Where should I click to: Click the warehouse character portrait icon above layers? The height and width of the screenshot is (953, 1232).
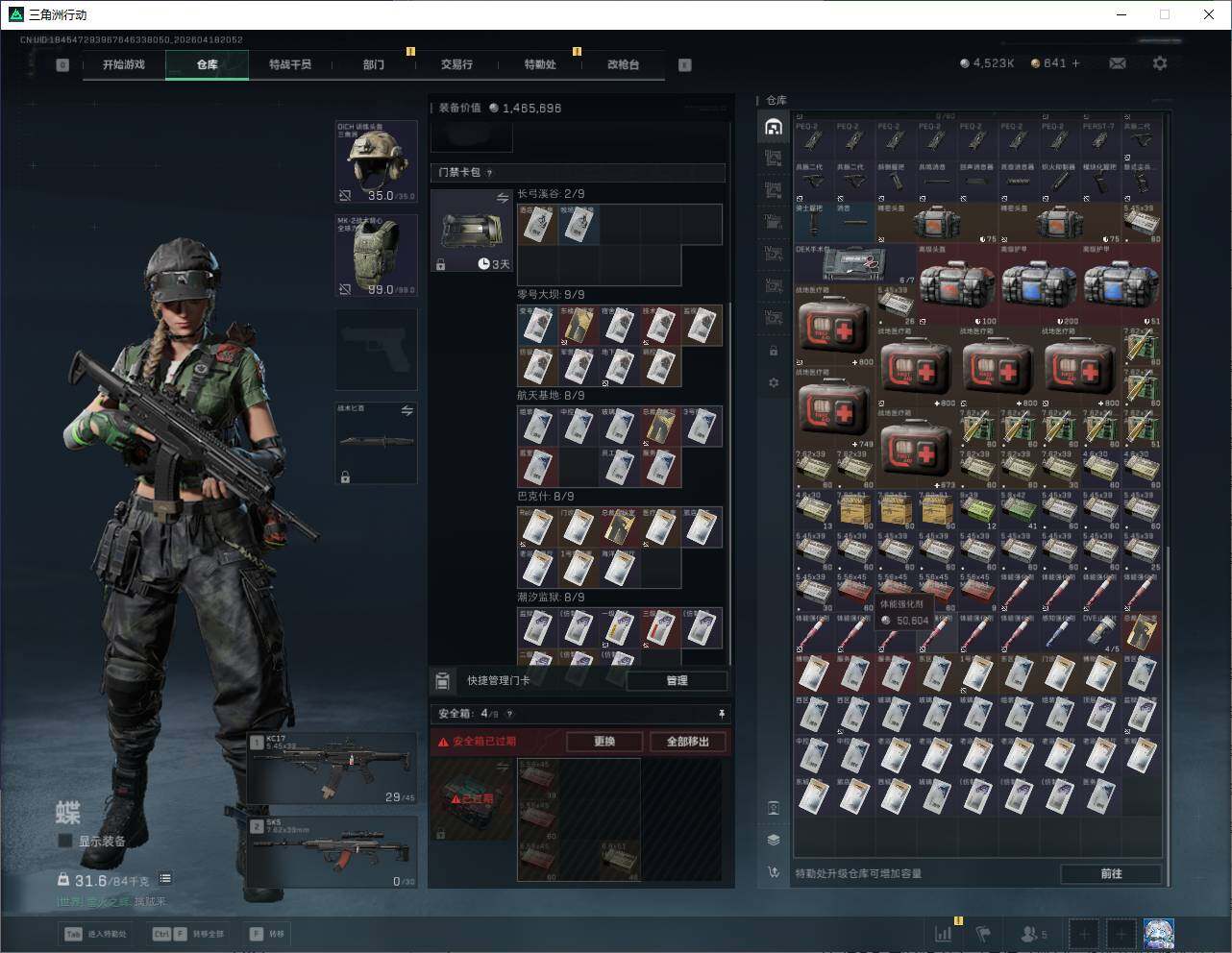pyautogui.click(x=774, y=808)
